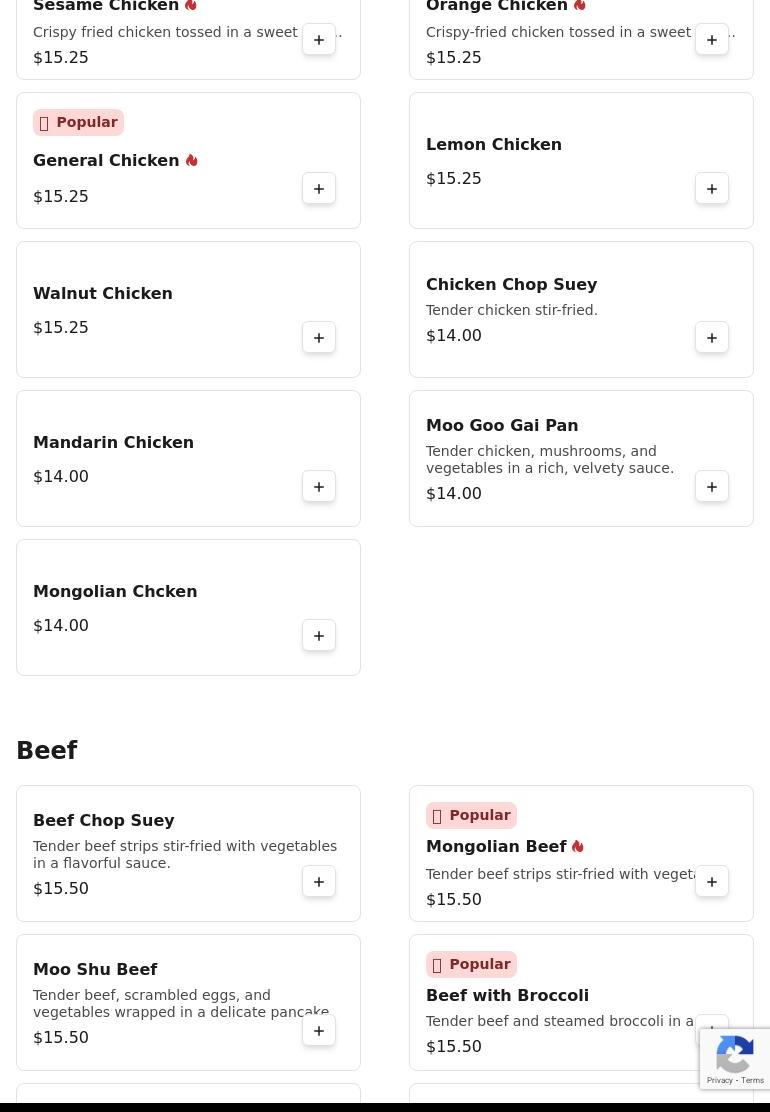Click the Popular badge on Mongolian Beef

click(x=471, y=815)
